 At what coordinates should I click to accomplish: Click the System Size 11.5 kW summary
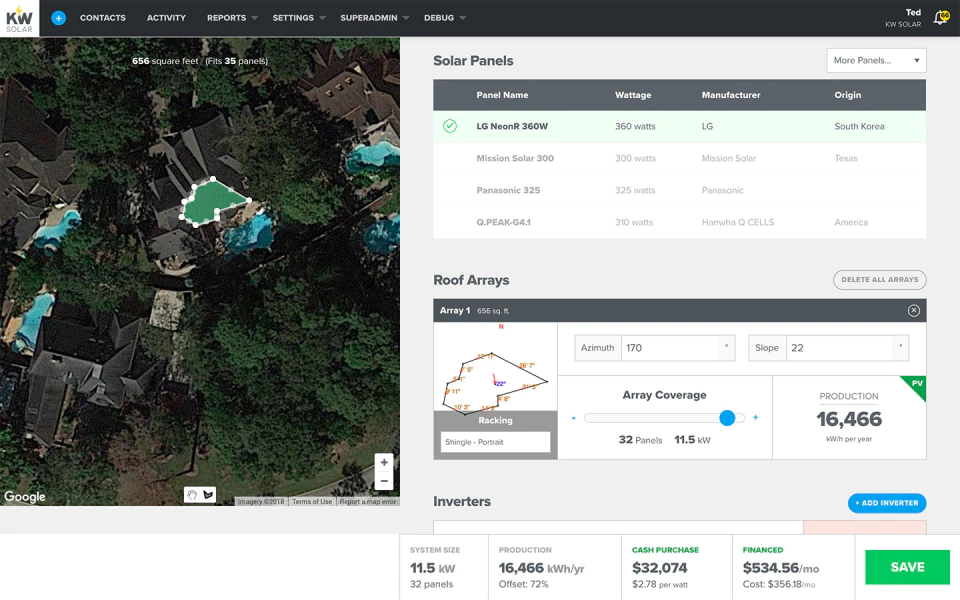tap(444, 567)
